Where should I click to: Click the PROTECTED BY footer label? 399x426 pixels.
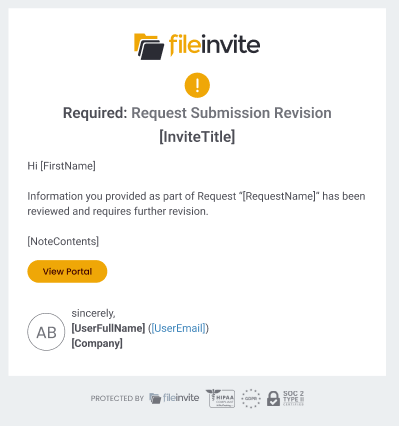(x=117, y=398)
